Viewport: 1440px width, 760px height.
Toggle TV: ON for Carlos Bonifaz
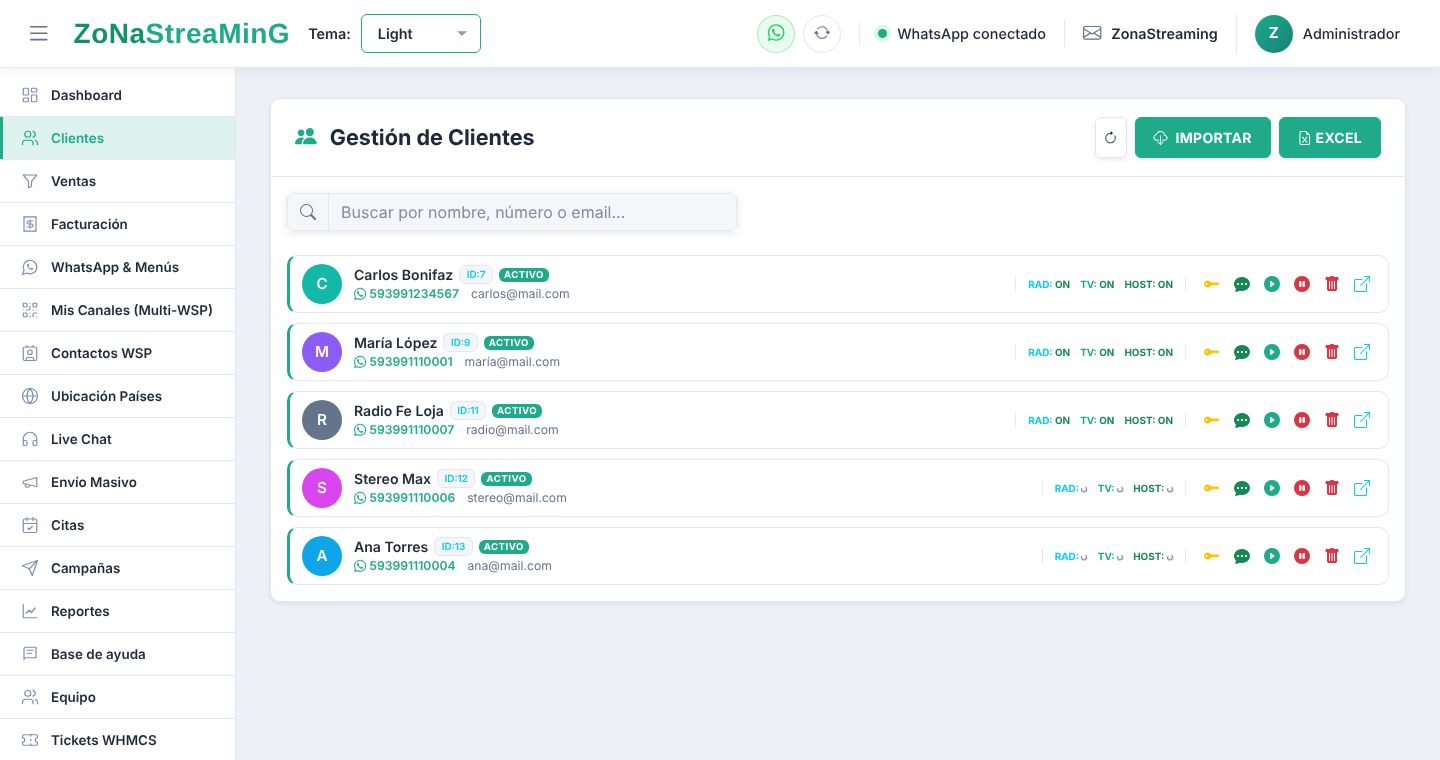click(1097, 284)
